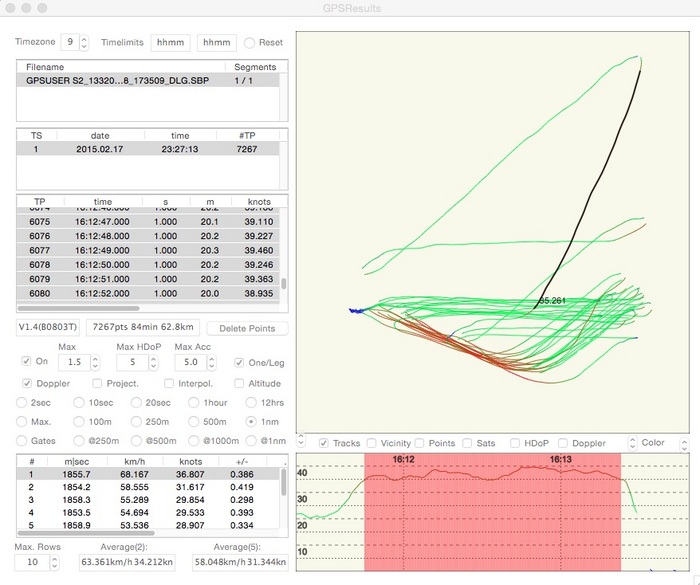Click the Timezone stepper arrows
Image resolution: width=700 pixels, height=585 pixels.
point(84,43)
